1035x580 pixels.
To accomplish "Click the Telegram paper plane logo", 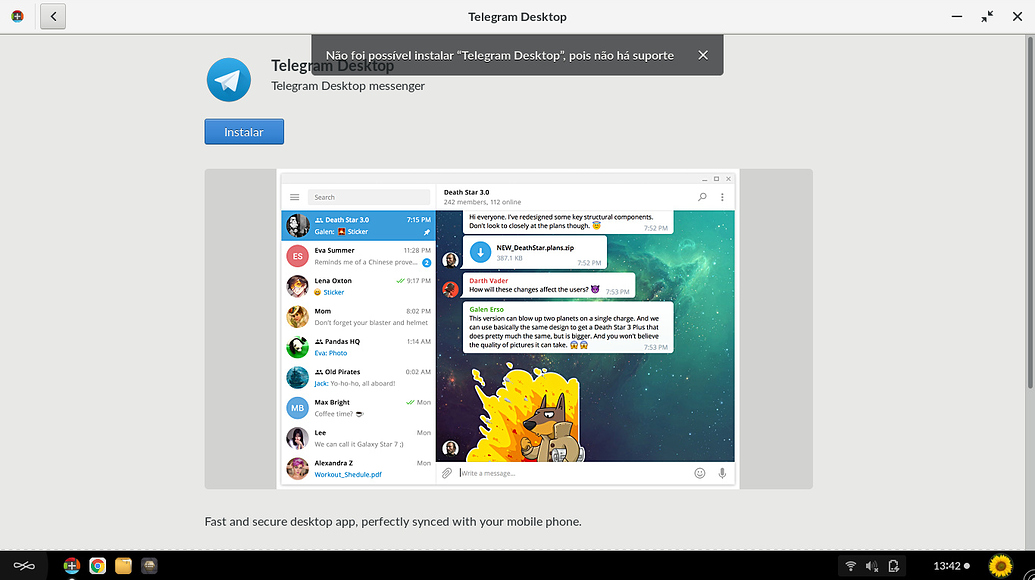I will click(x=229, y=79).
